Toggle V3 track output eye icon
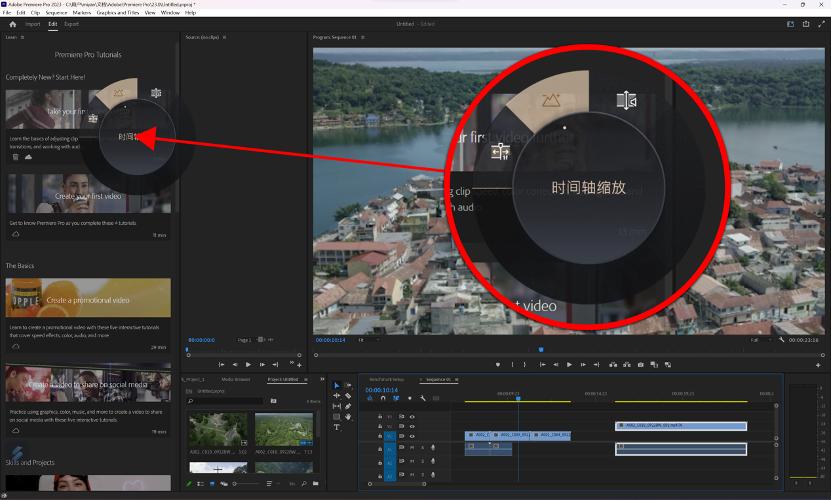The width and height of the screenshot is (832, 500). [412, 417]
